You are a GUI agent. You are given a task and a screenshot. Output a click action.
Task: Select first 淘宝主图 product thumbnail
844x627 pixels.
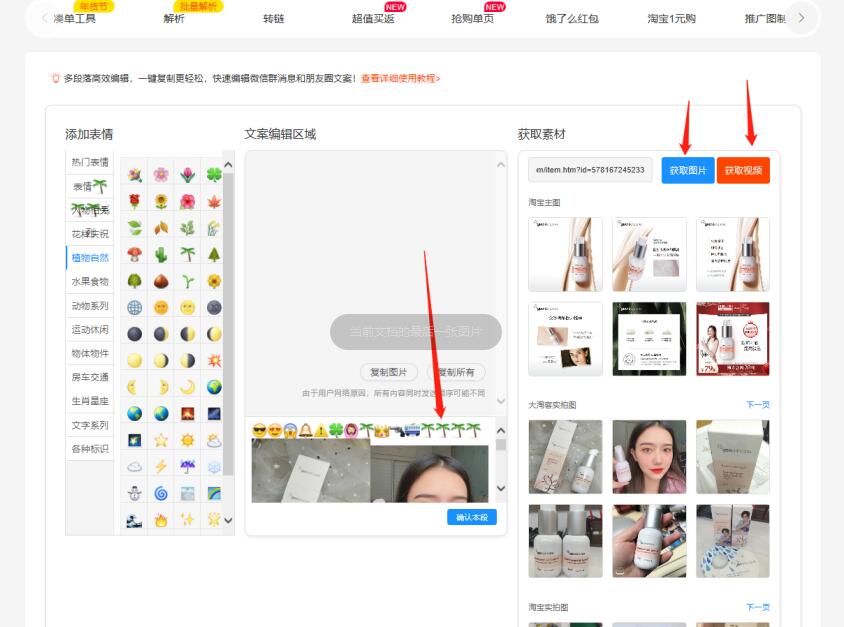[x=565, y=255]
